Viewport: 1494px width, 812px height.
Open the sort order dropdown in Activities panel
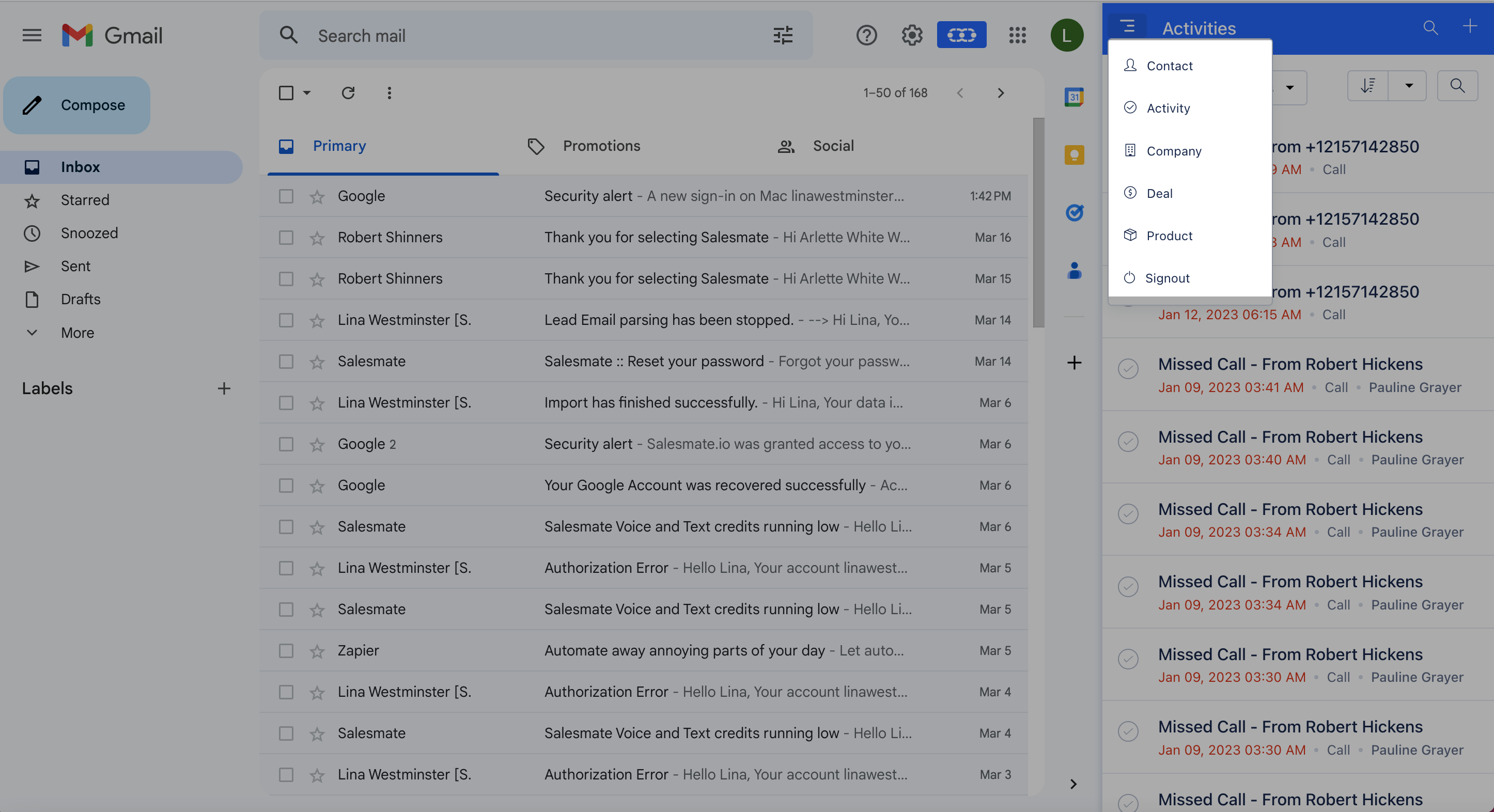click(1408, 86)
